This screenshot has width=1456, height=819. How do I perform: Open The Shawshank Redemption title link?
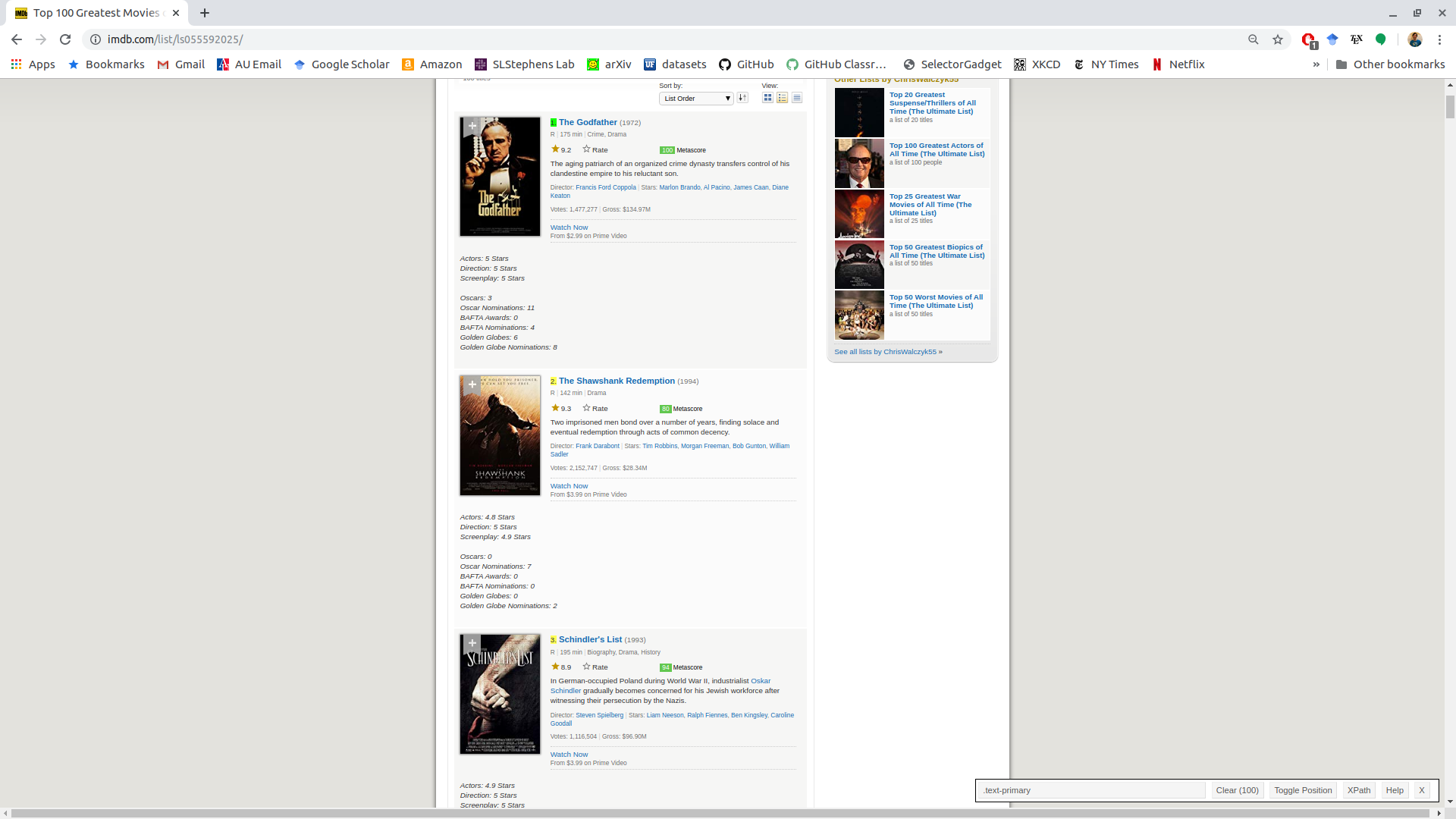coord(617,381)
